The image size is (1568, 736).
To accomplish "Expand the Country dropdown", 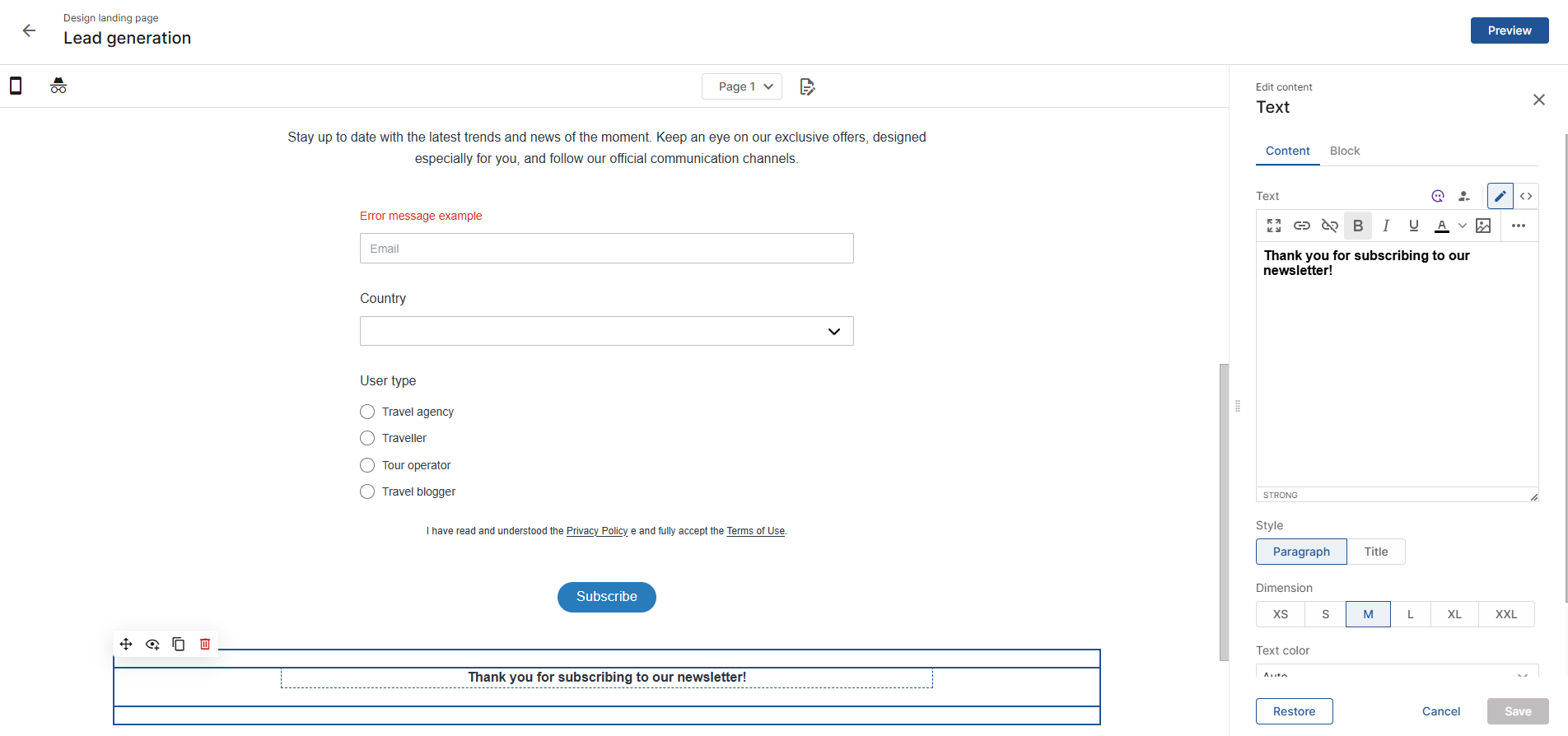I will (606, 331).
